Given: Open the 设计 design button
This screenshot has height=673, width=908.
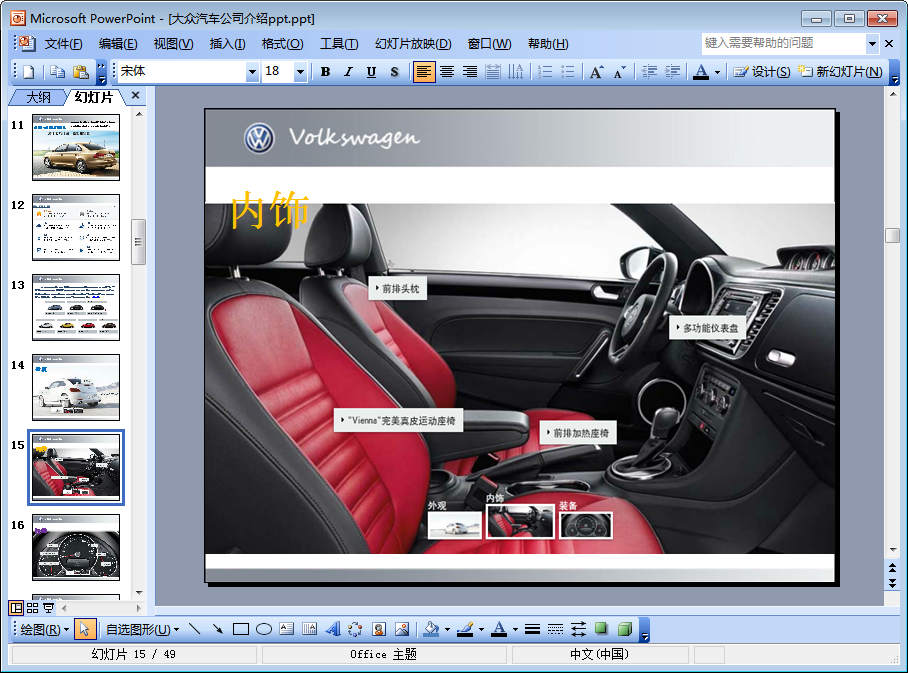Looking at the screenshot, I should (x=762, y=72).
